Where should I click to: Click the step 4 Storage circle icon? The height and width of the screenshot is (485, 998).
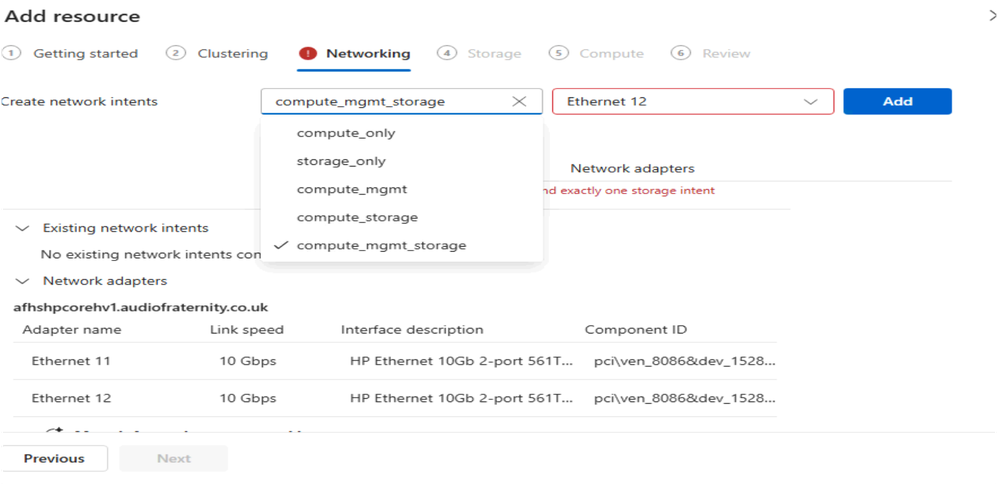point(447,54)
